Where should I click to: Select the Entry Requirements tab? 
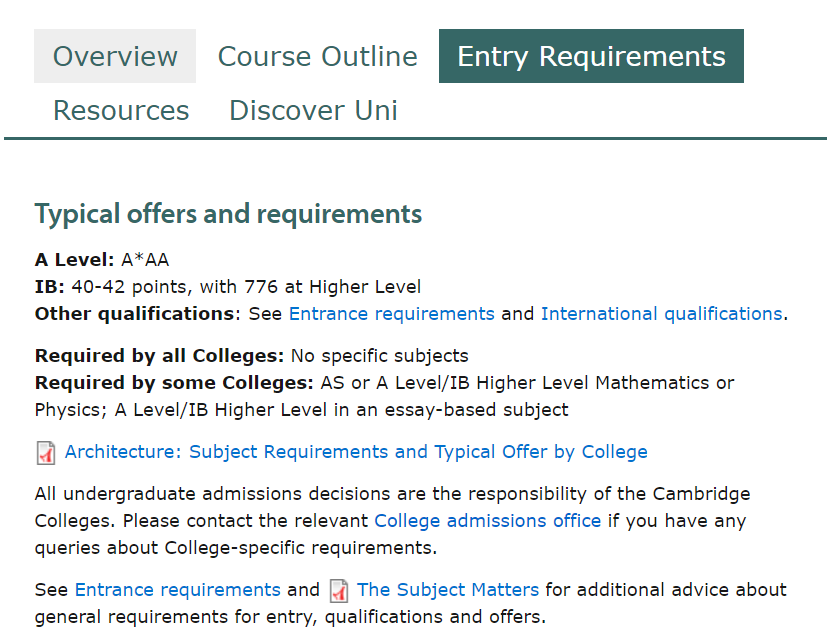tap(591, 56)
